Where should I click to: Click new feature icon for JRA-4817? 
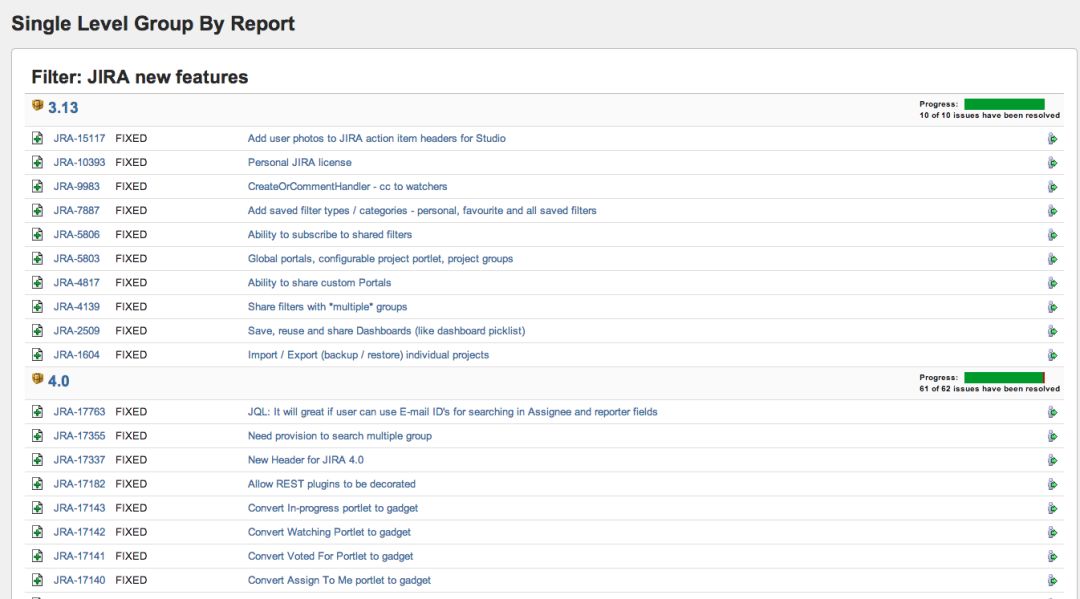pyautogui.click(x=37, y=283)
